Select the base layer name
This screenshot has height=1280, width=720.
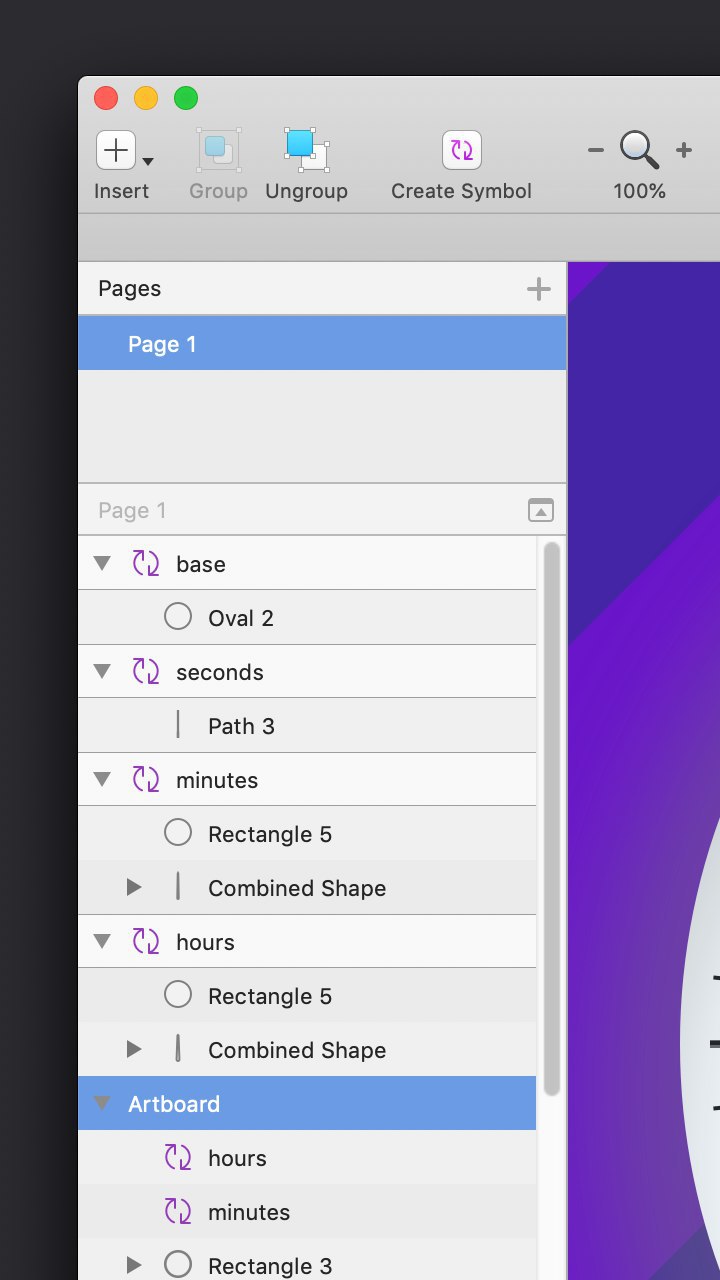(201, 564)
